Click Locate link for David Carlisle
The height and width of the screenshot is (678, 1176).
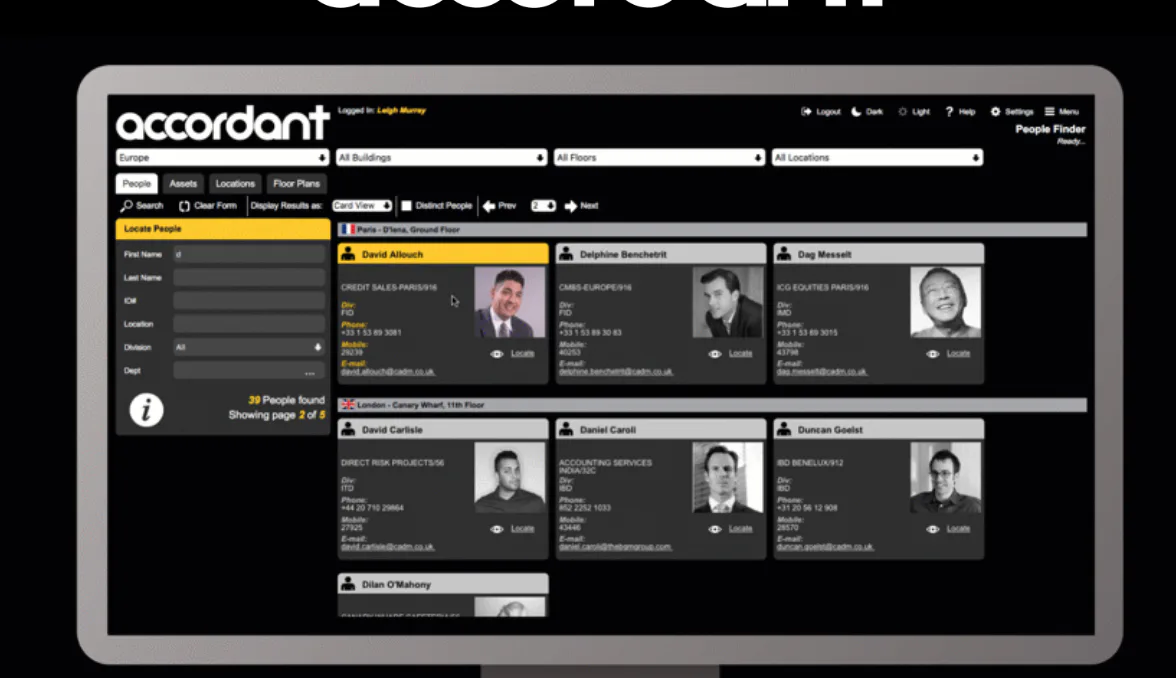(x=523, y=529)
